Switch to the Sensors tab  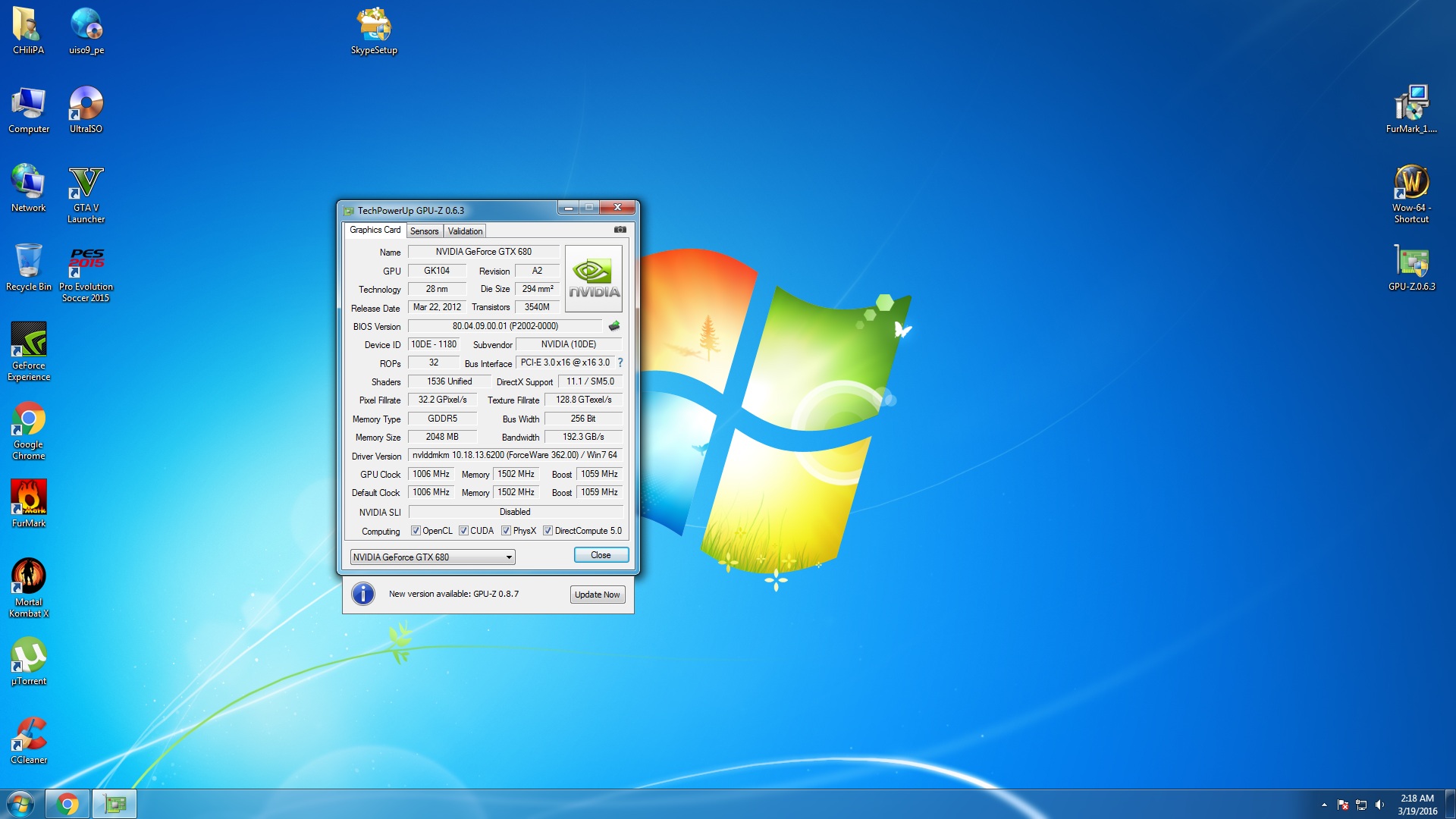tap(425, 231)
